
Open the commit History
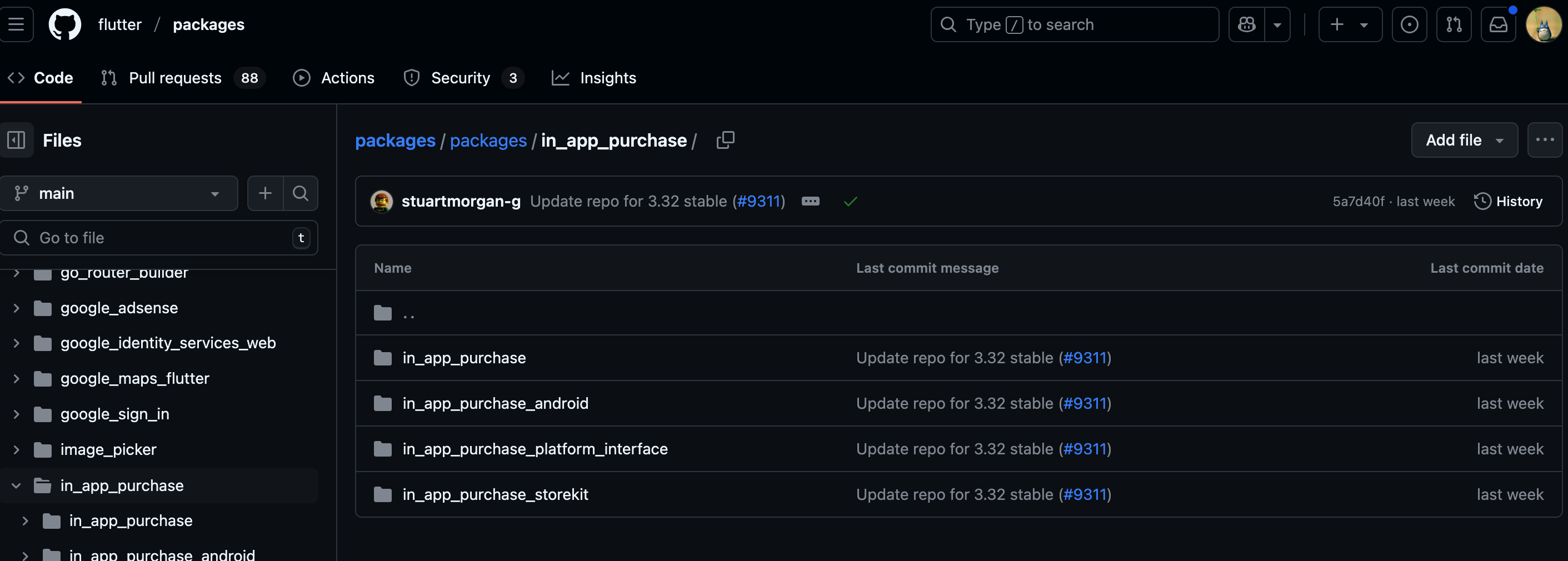pos(1509,202)
